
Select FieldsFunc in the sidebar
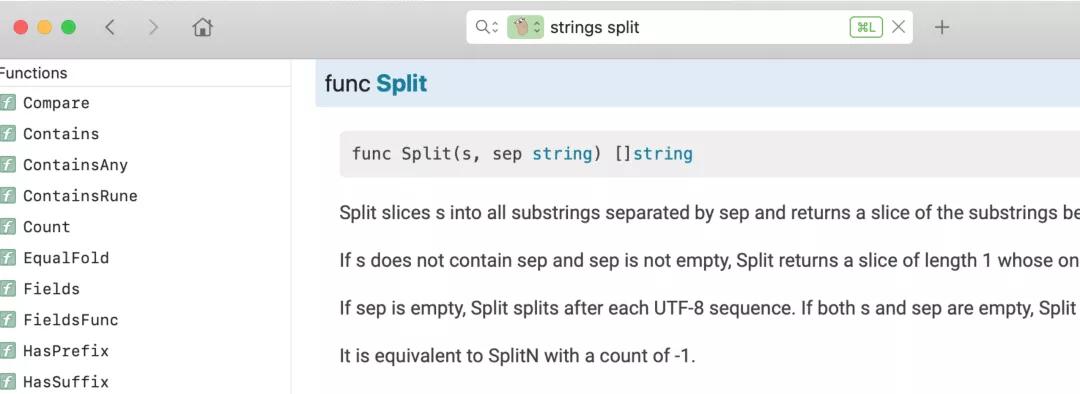click(x=70, y=320)
